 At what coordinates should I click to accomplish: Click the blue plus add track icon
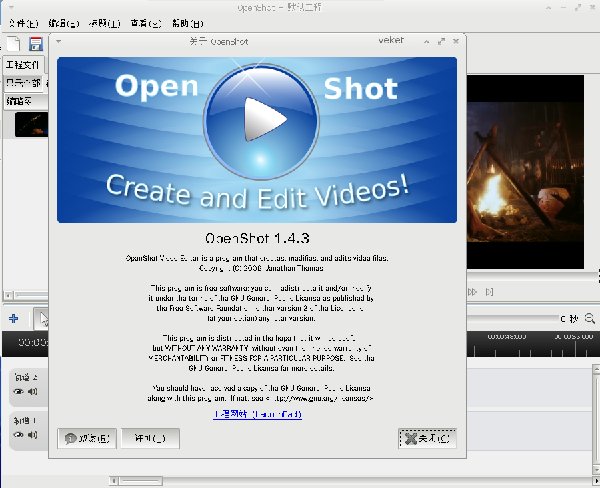pyautogui.click(x=13, y=318)
